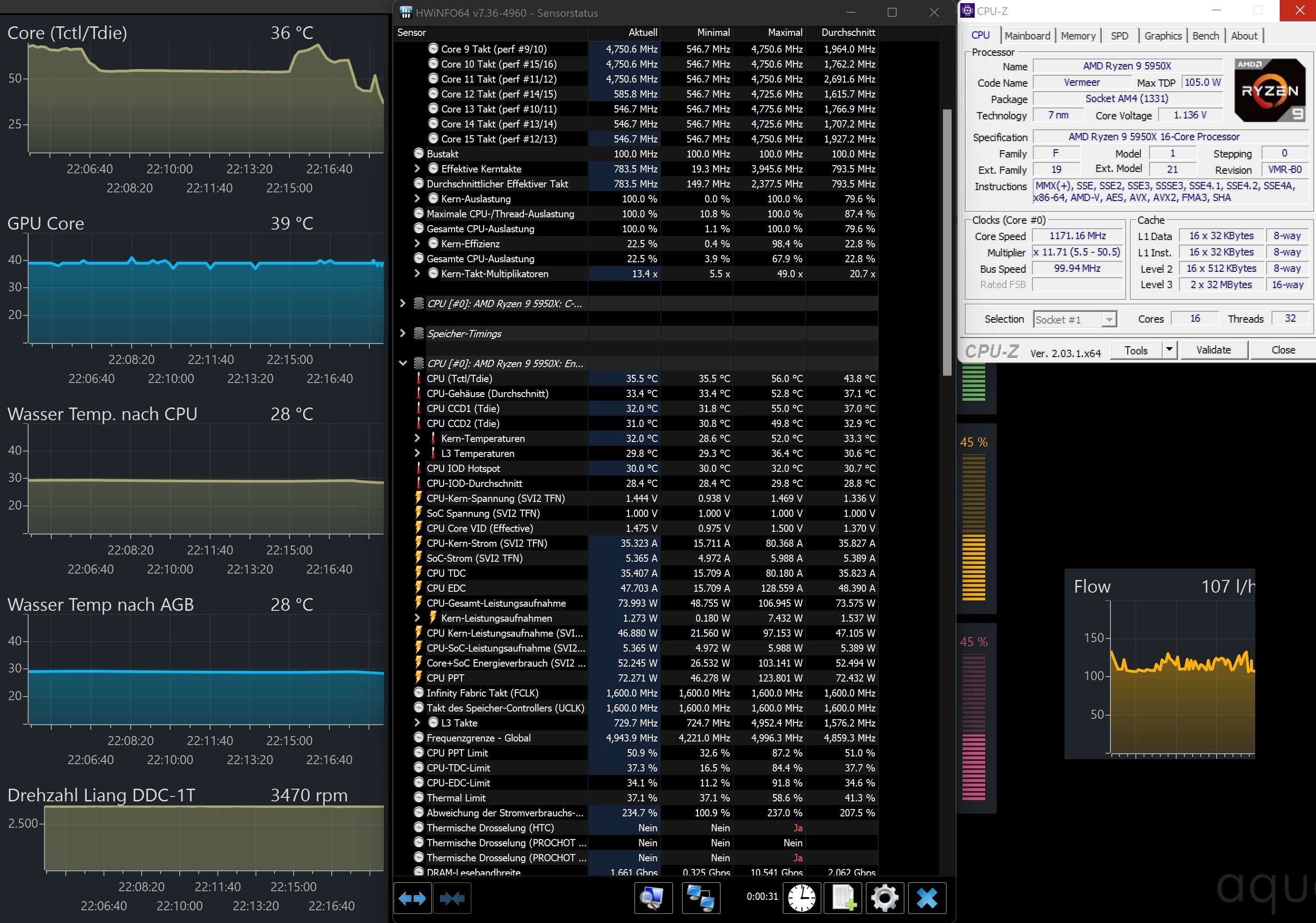The image size is (1316, 923).
Task: Reset the HWiNFO clock timer icon
Action: click(801, 898)
